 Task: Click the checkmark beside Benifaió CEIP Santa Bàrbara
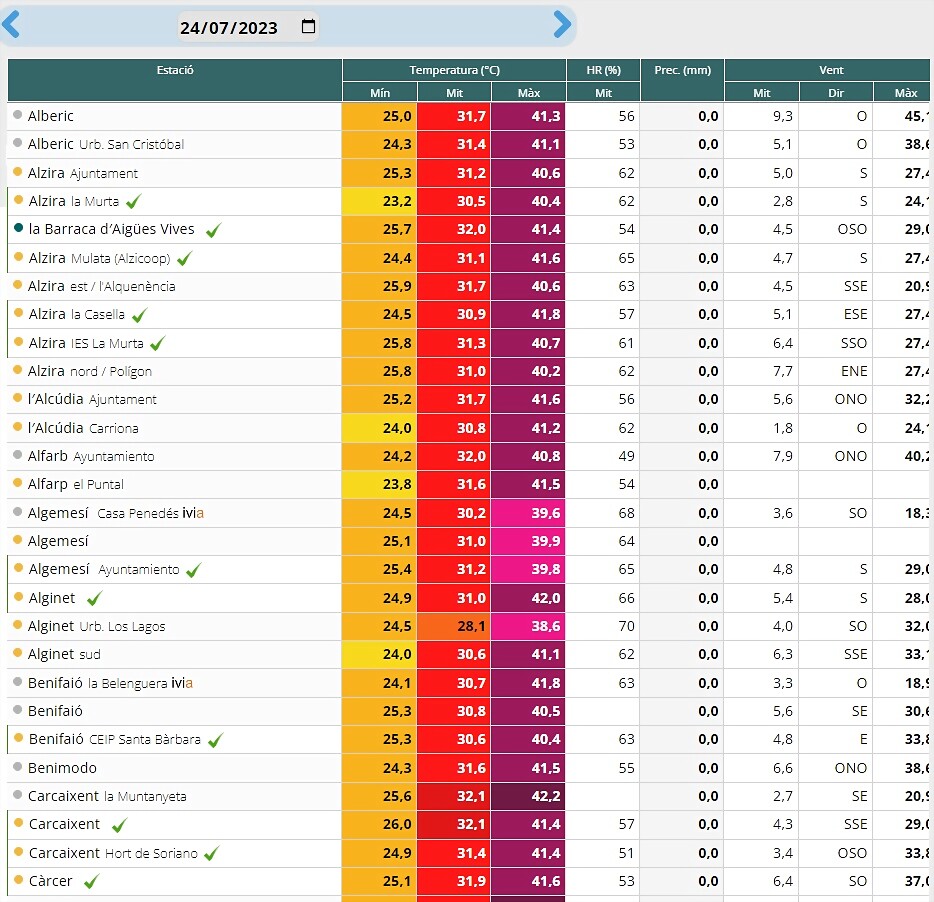tap(215, 740)
